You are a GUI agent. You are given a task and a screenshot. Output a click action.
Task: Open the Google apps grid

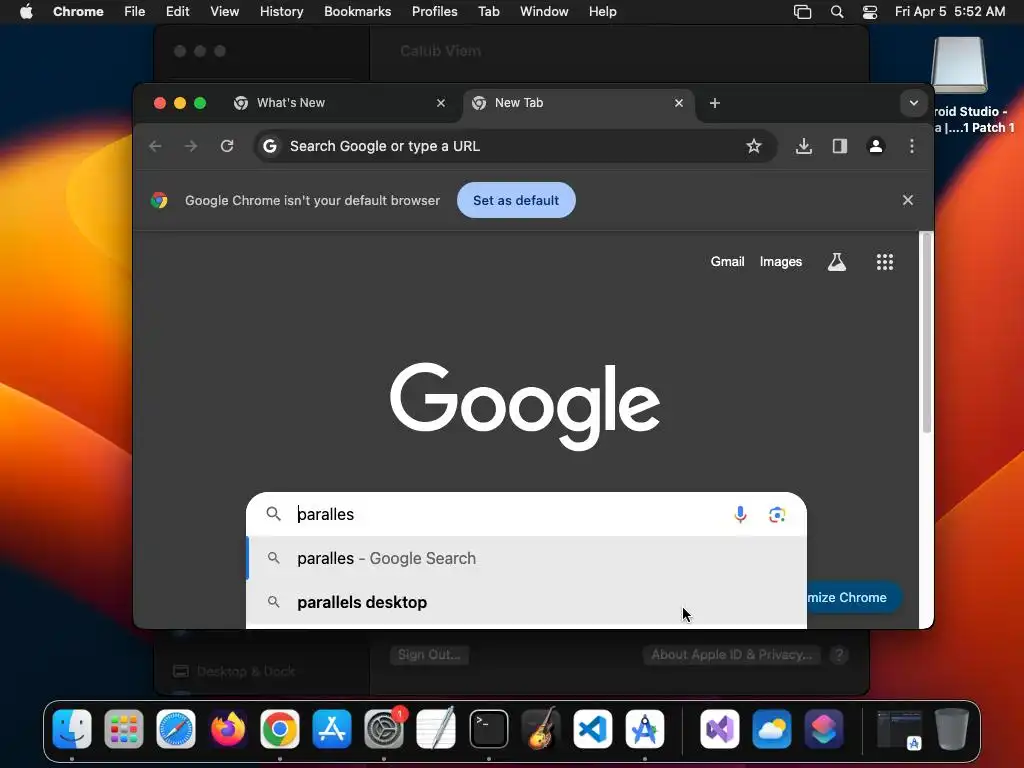884,262
